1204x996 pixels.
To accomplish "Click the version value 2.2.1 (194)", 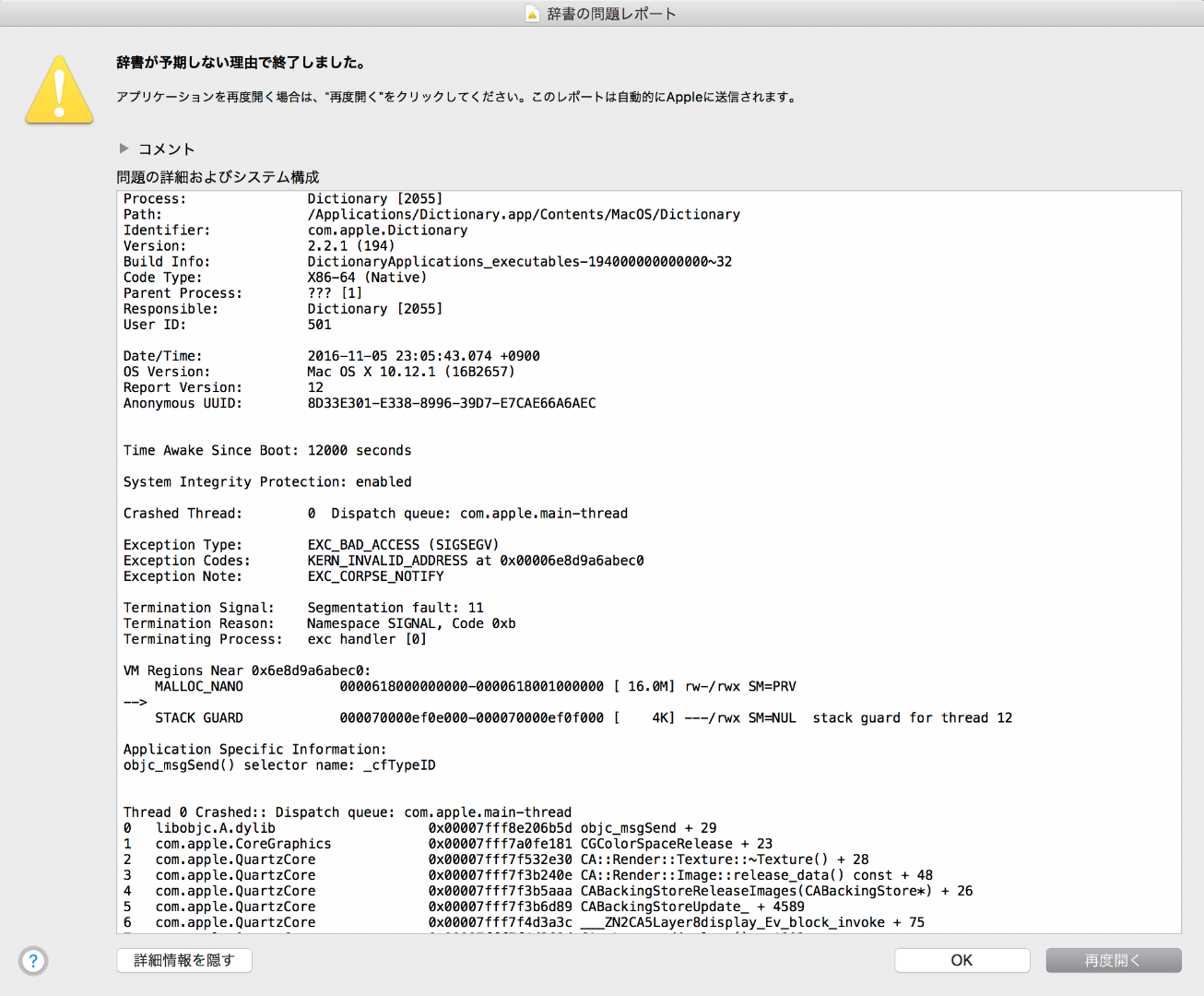I will 350,246.
